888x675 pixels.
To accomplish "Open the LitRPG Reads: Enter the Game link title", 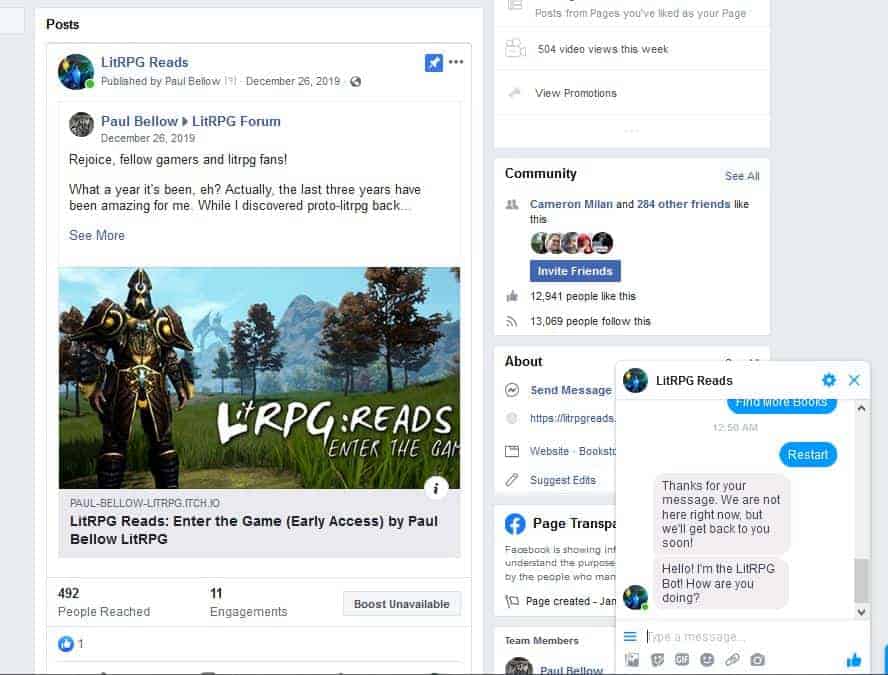I will [254, 530].
